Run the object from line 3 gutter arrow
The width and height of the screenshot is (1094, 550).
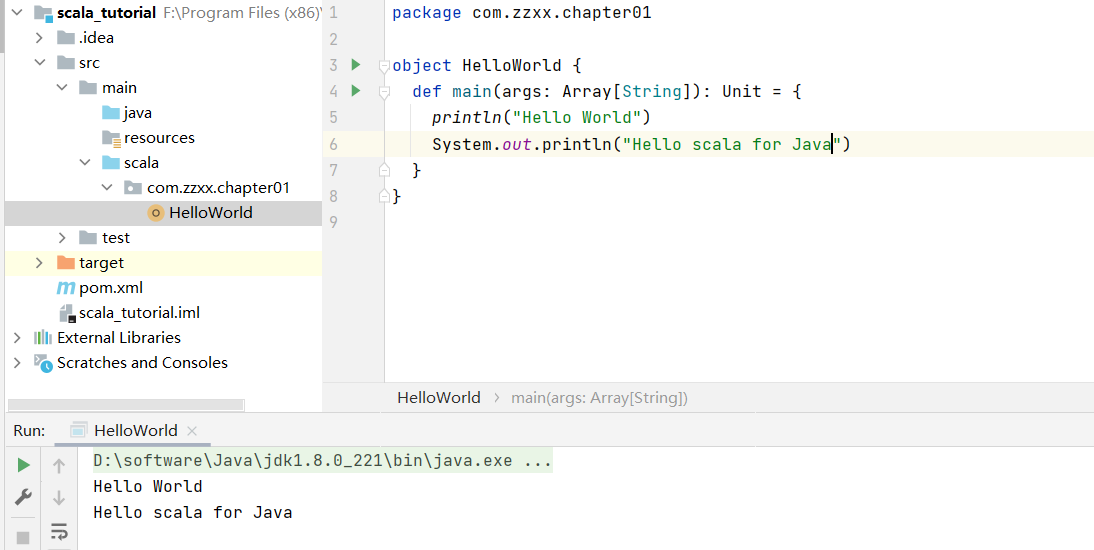[x=355, y=65]
